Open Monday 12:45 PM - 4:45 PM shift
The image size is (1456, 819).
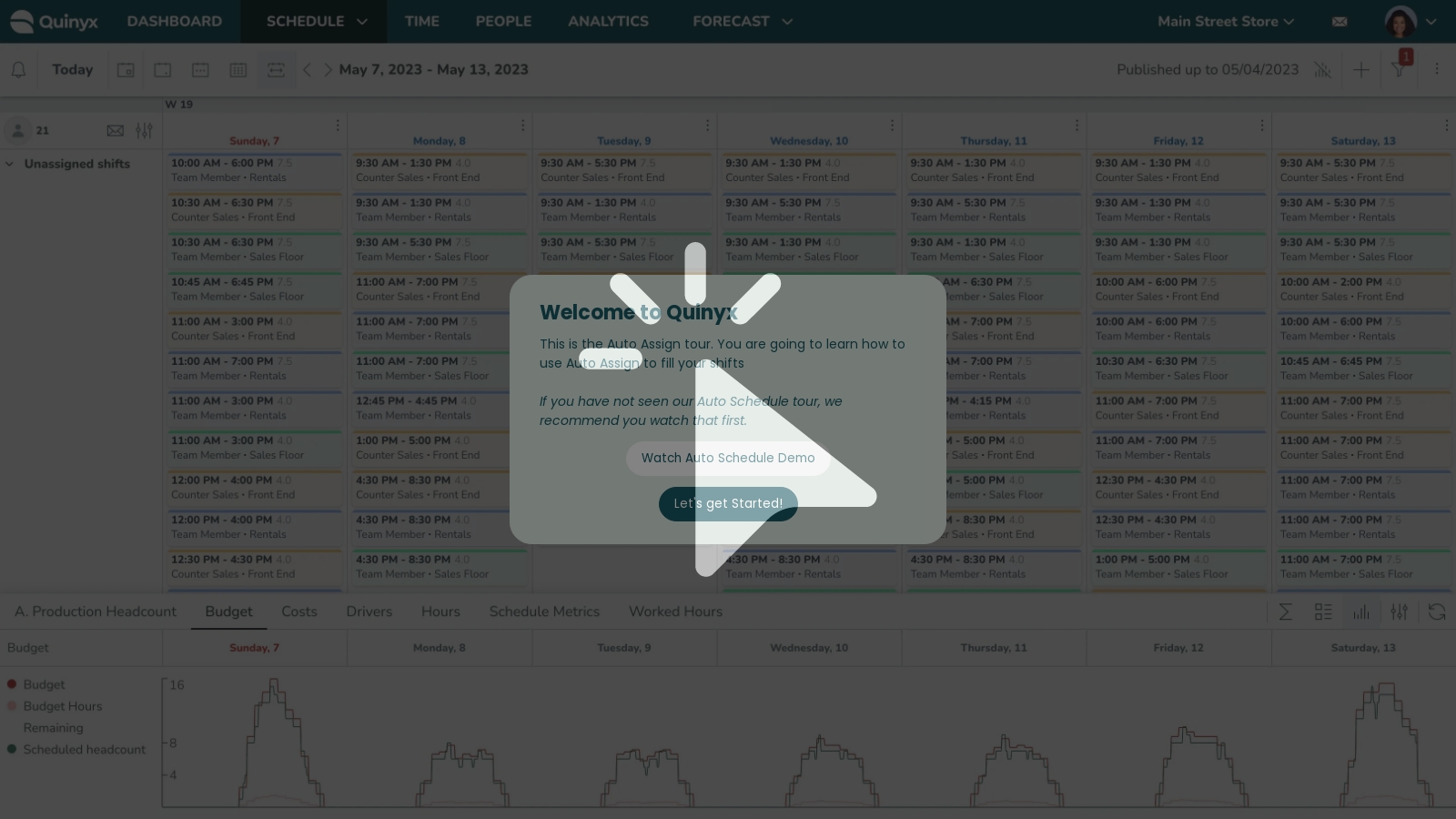click(x=440, y=408)
